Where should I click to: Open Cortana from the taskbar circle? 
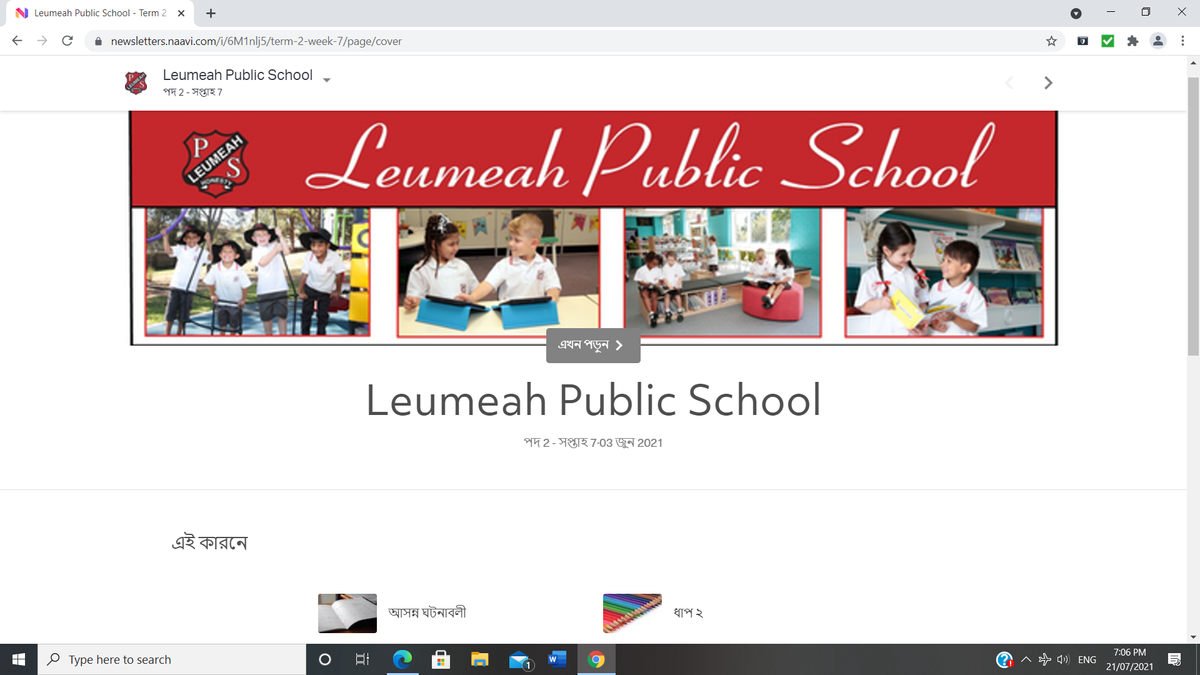325,659
